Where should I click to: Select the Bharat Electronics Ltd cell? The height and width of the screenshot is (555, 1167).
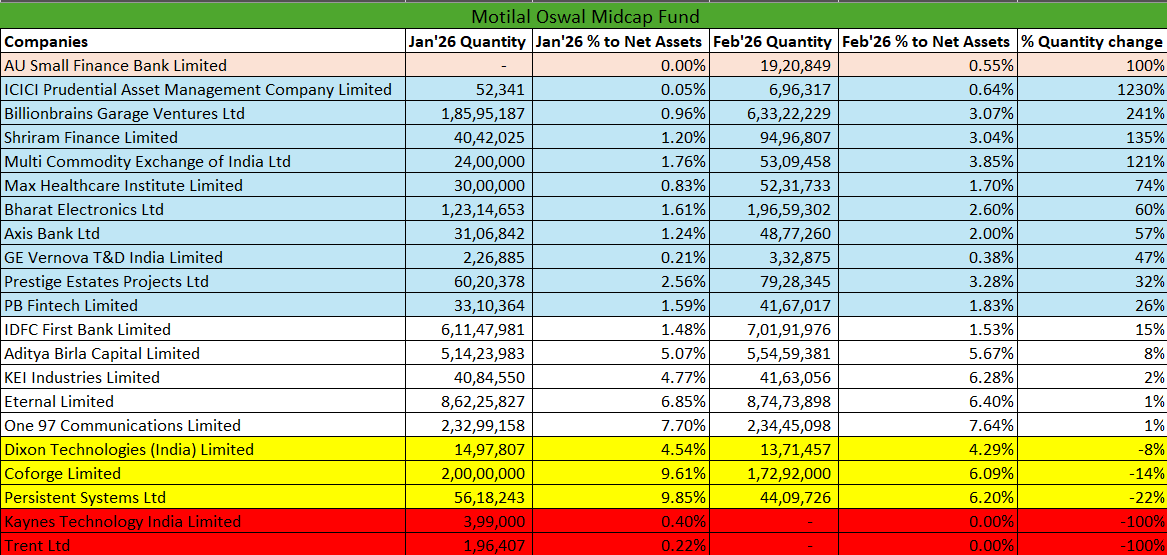(x=202, y=209)
